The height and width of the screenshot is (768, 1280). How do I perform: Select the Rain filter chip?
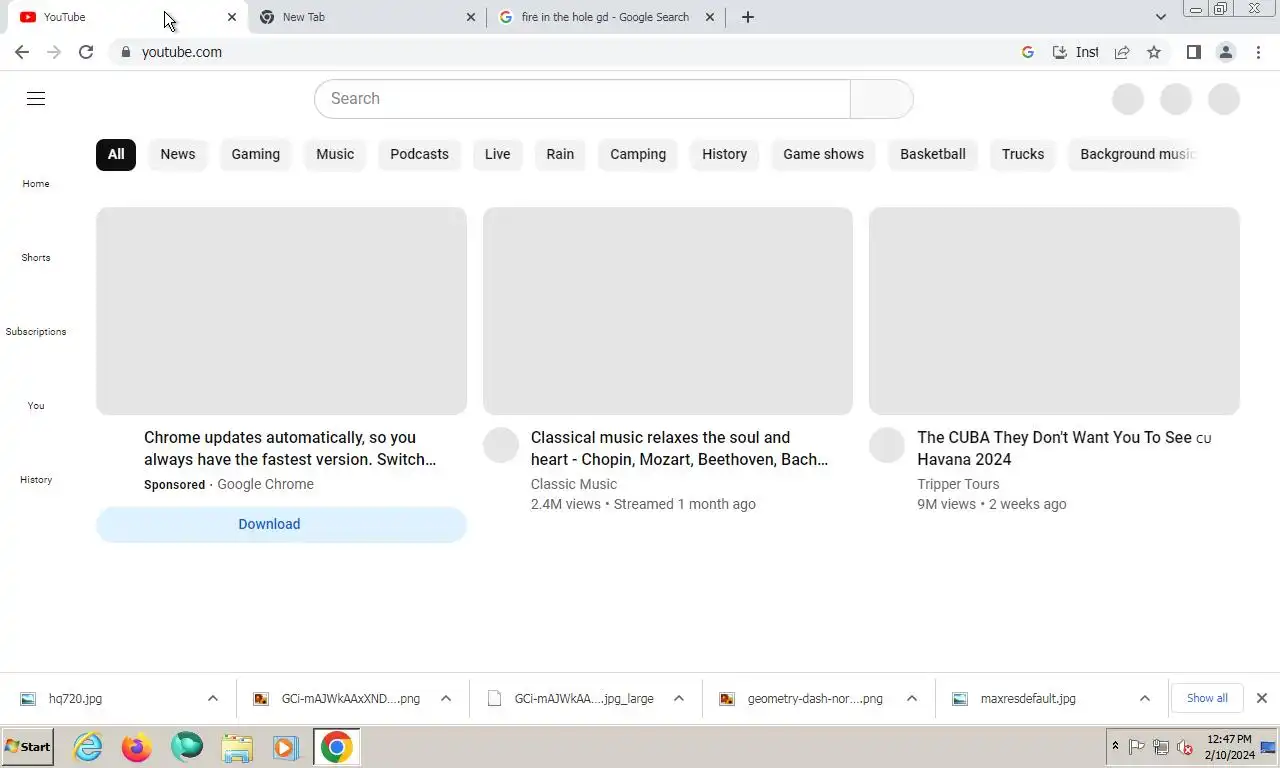pos(560,154)
